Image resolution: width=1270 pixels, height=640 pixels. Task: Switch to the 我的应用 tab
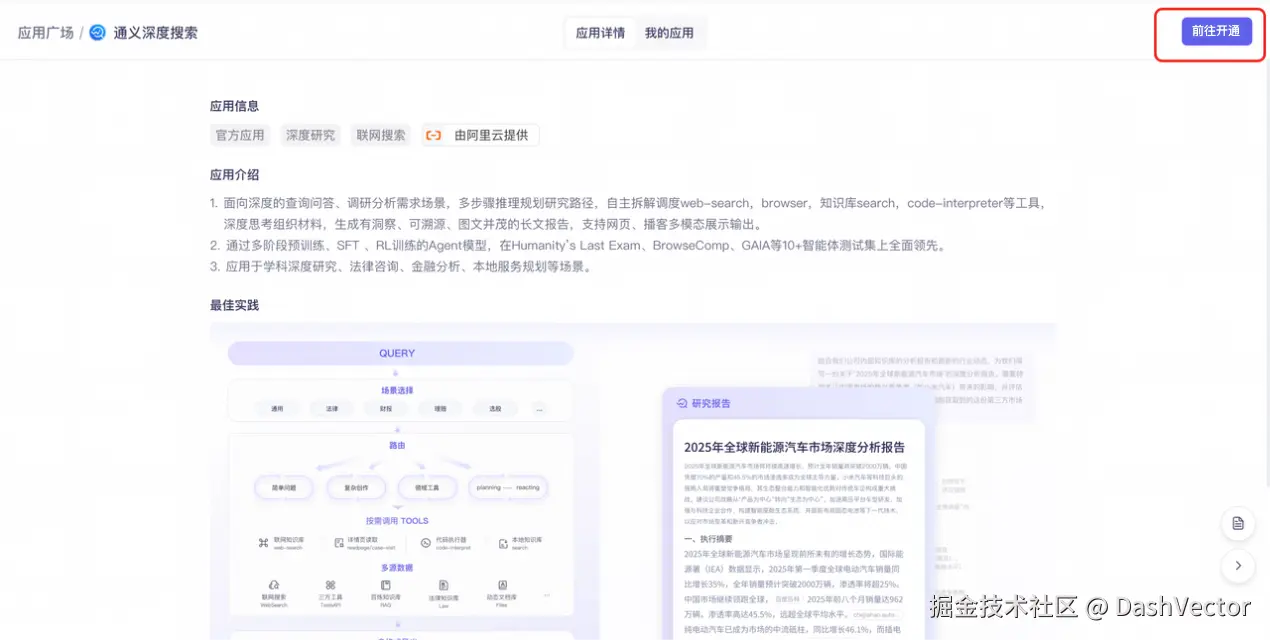coord(669,33)
